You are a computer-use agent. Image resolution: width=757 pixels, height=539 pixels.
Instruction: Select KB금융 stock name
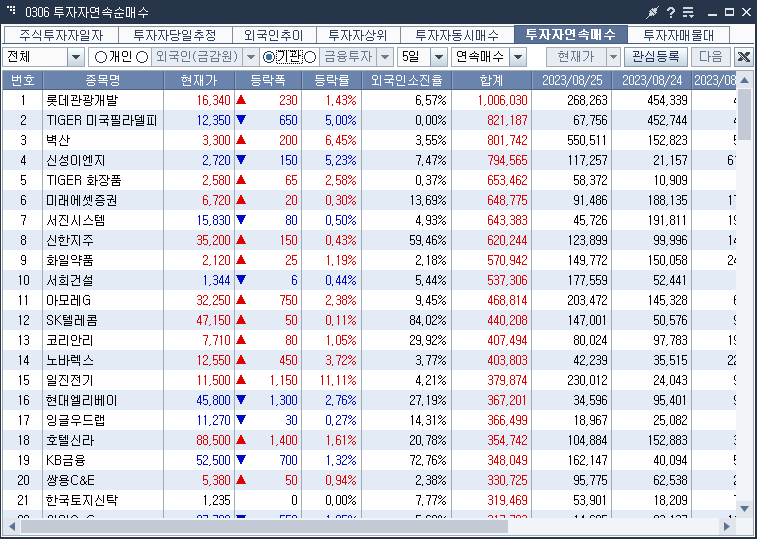(x=66, y=460)
